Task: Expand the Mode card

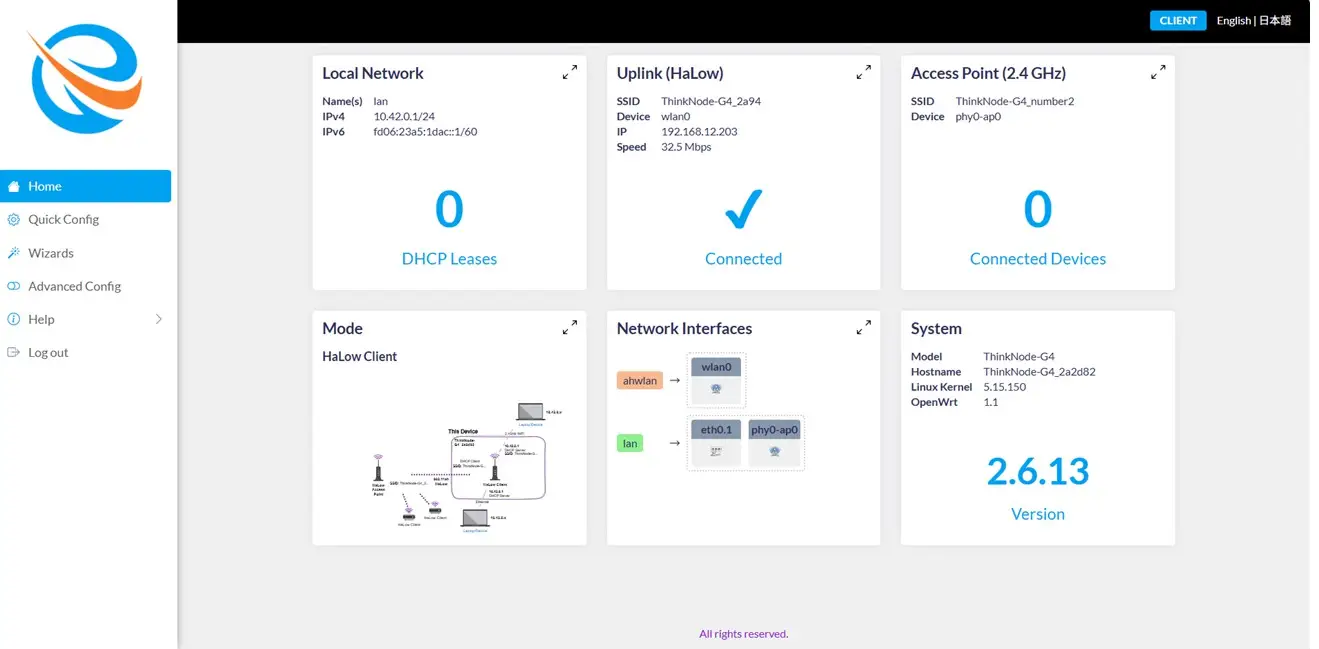Action: point(569,327)
